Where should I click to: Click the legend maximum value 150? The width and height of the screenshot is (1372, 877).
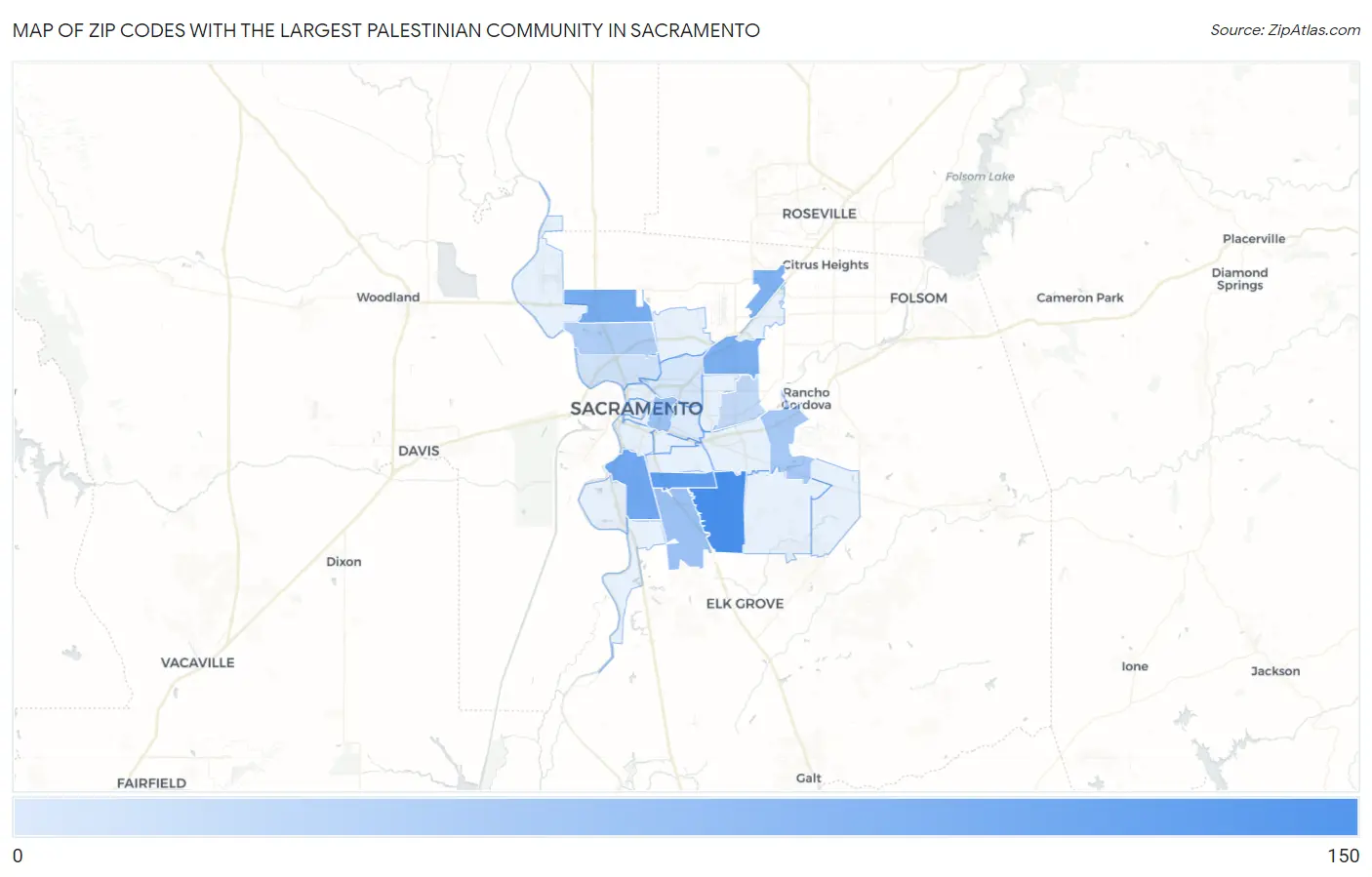[x=1343, y=856]
